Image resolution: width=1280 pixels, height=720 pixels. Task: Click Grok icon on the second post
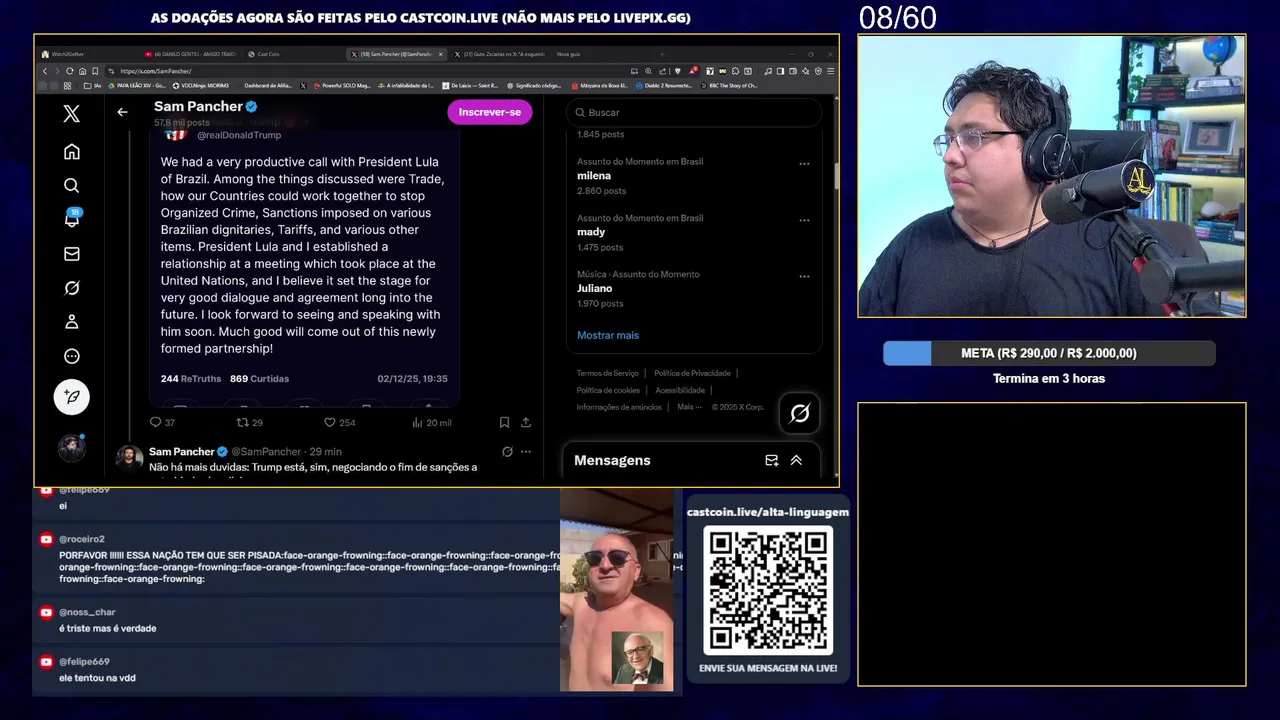(x=507, y=452)
